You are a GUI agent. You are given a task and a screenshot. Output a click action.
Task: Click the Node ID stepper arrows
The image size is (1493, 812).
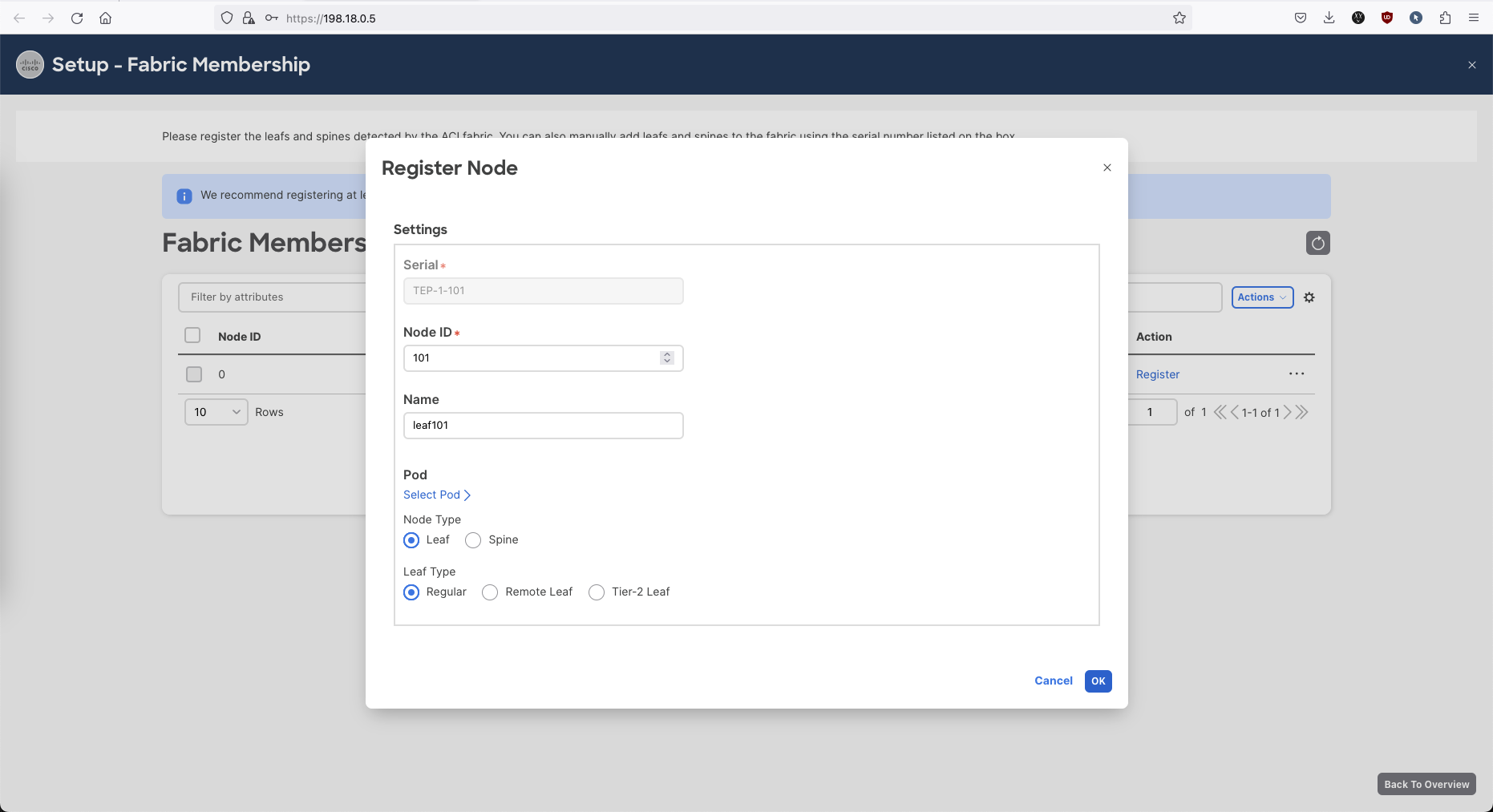tap(667, 358)
